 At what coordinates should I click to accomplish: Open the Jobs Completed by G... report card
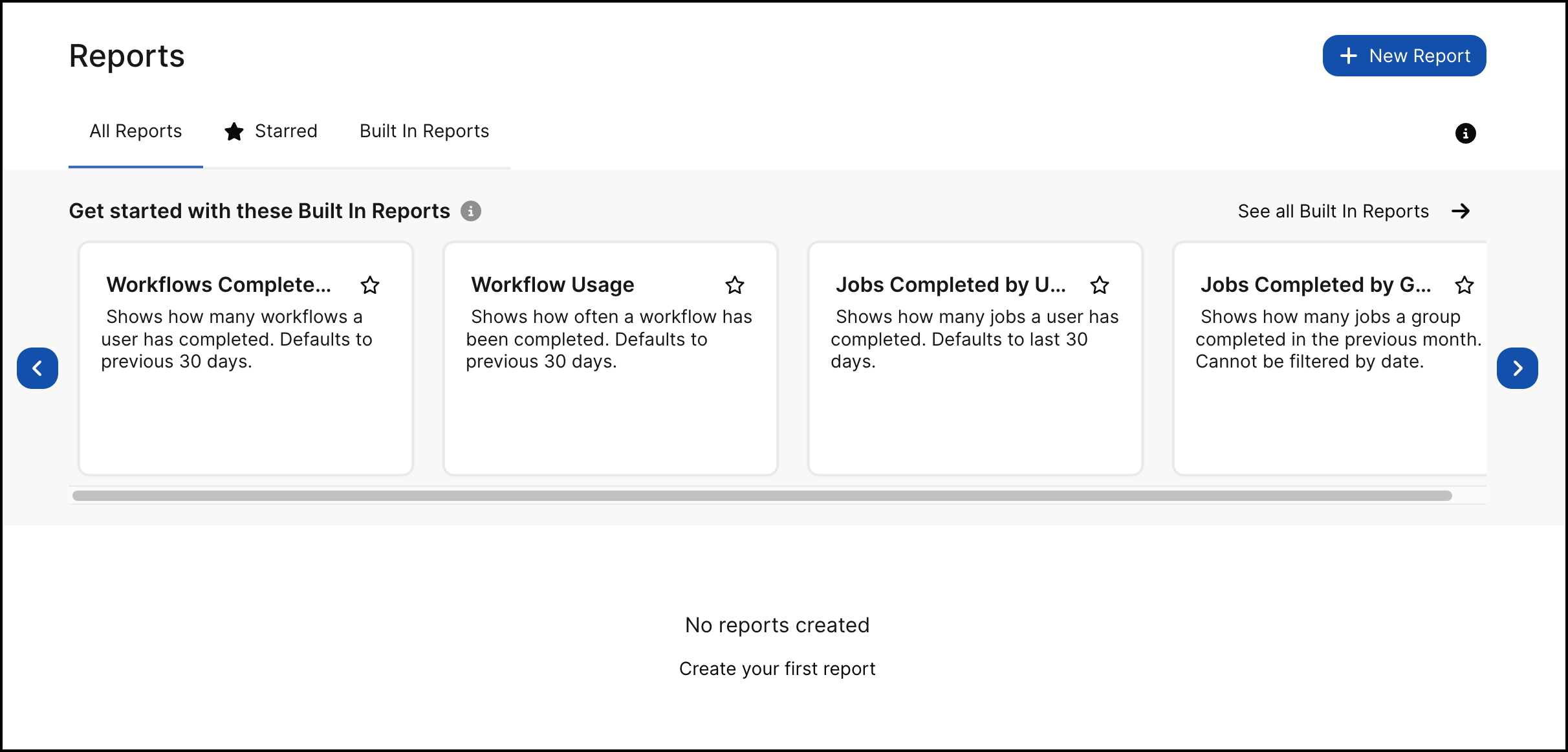click(1330, 359)
